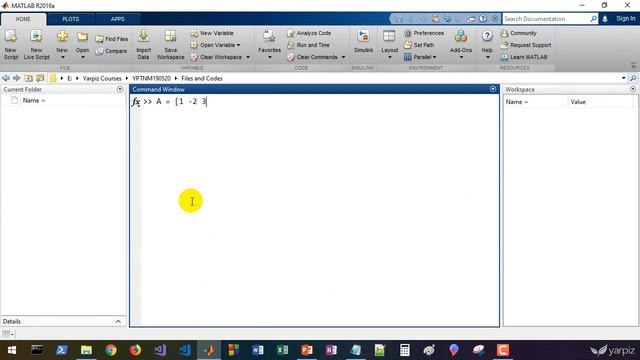Click the documentation search magnifier icon

593,19
